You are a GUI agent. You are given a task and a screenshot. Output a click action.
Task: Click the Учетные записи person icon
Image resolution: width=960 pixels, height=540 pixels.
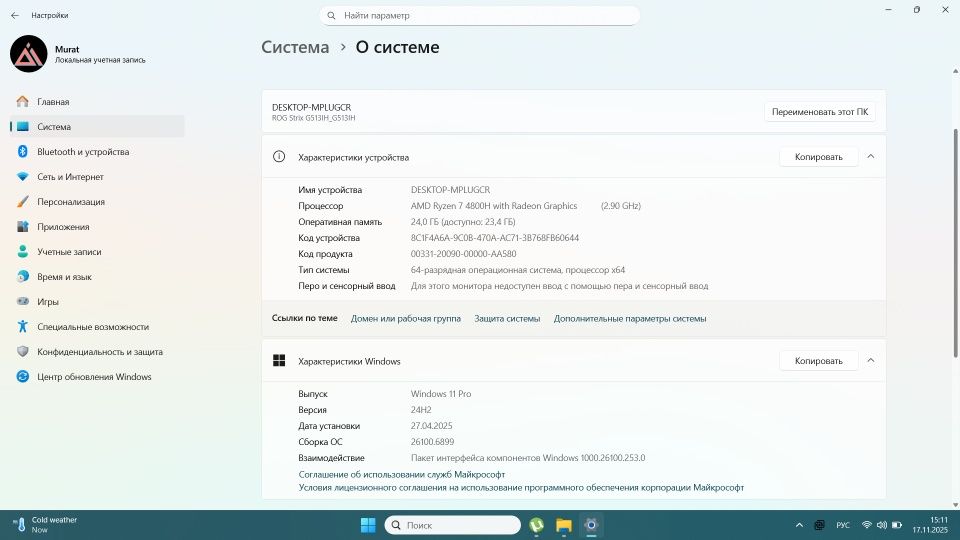point(23,252)
